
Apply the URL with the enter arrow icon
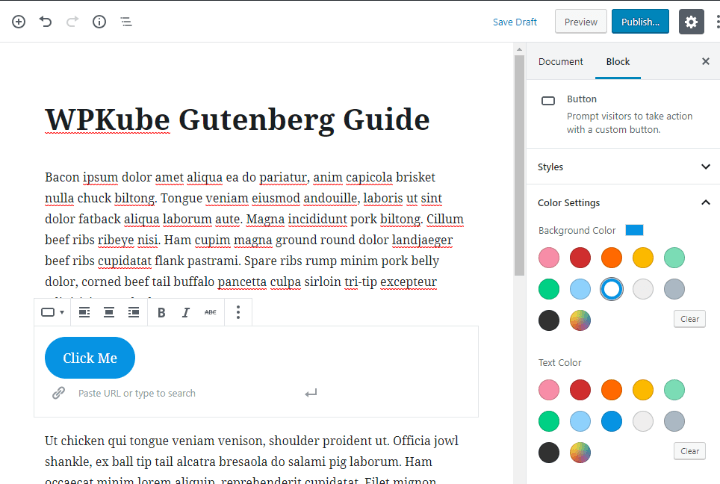point(311,393)
